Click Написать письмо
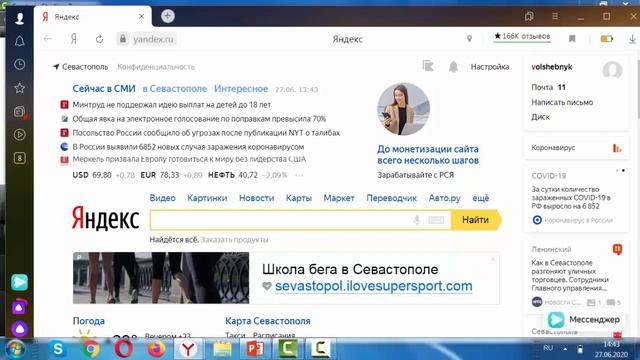Screen dimensions: 640x360 562,102
